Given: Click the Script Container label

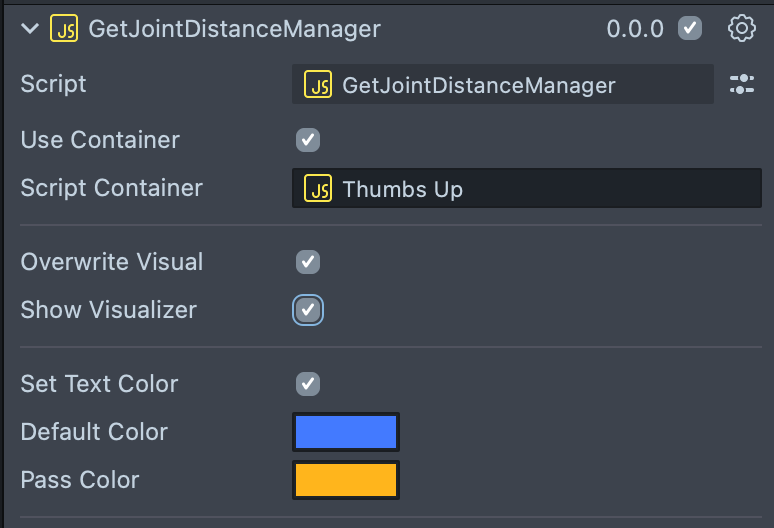Looking at the screenshot, I should [111, 188].
